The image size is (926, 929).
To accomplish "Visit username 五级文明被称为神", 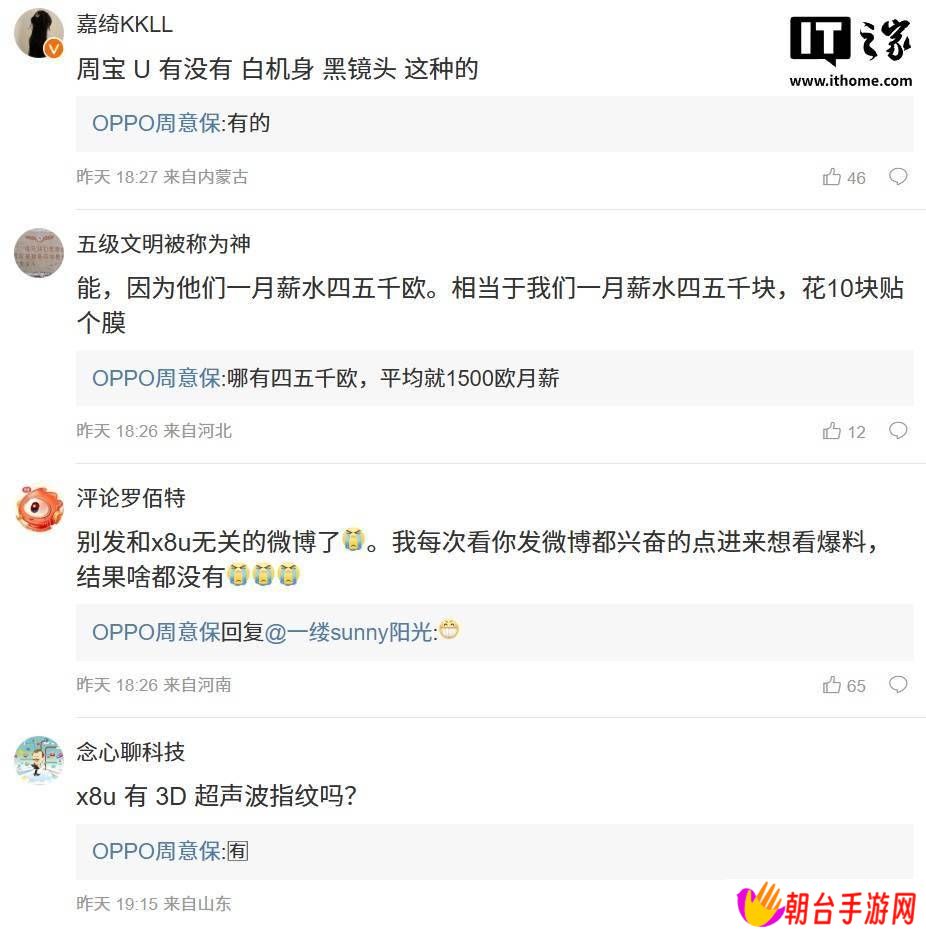I will tap(164, 244).
